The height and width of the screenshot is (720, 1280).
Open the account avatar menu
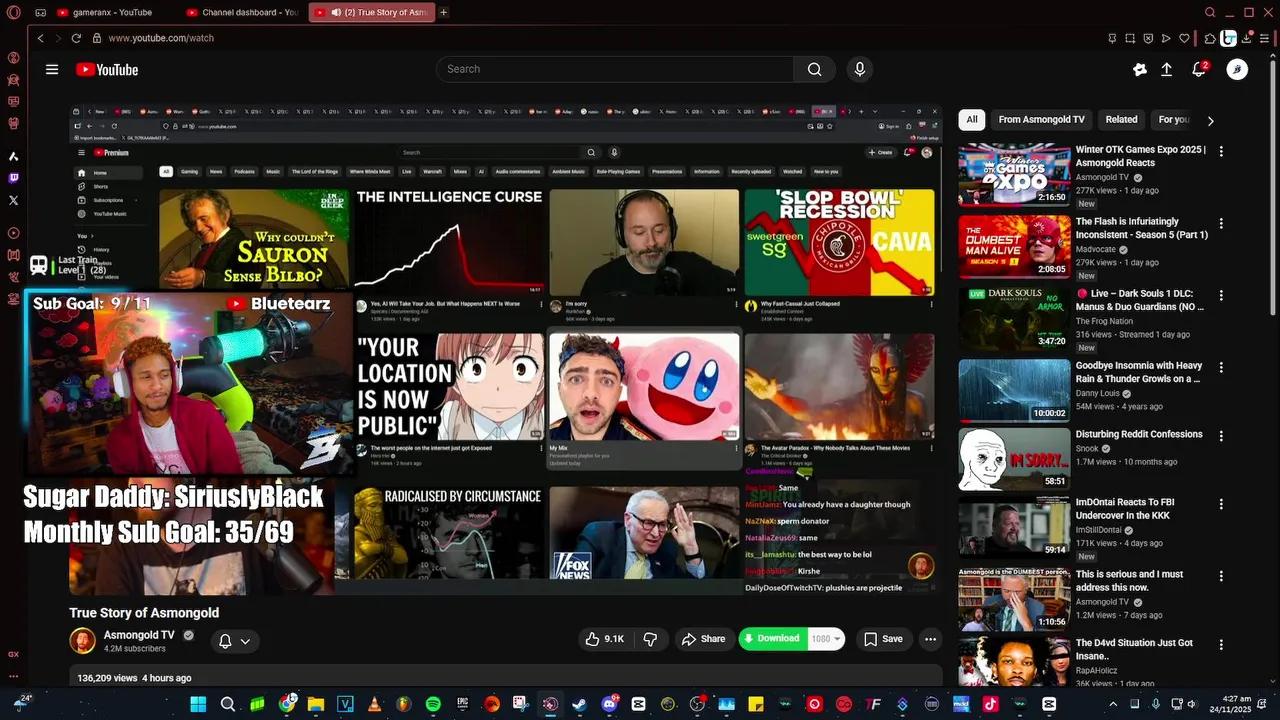click(x=1237, y=69)
